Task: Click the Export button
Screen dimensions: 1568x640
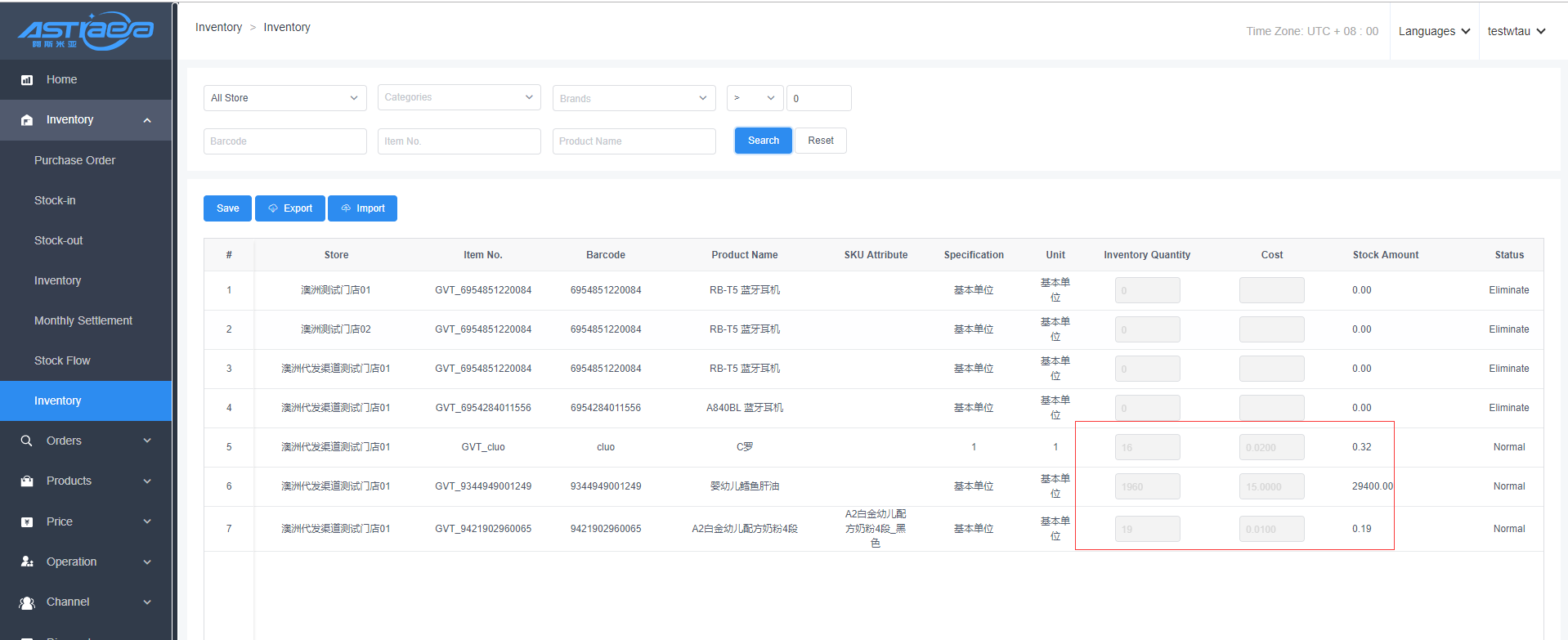Action: coord(290,208)
